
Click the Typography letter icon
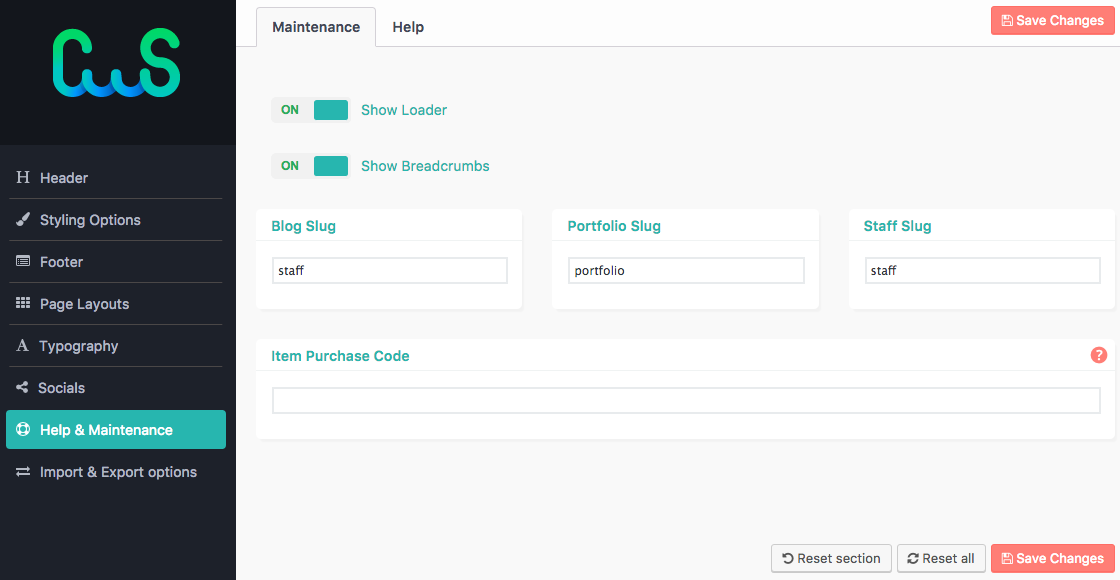(x=23, y=346)
